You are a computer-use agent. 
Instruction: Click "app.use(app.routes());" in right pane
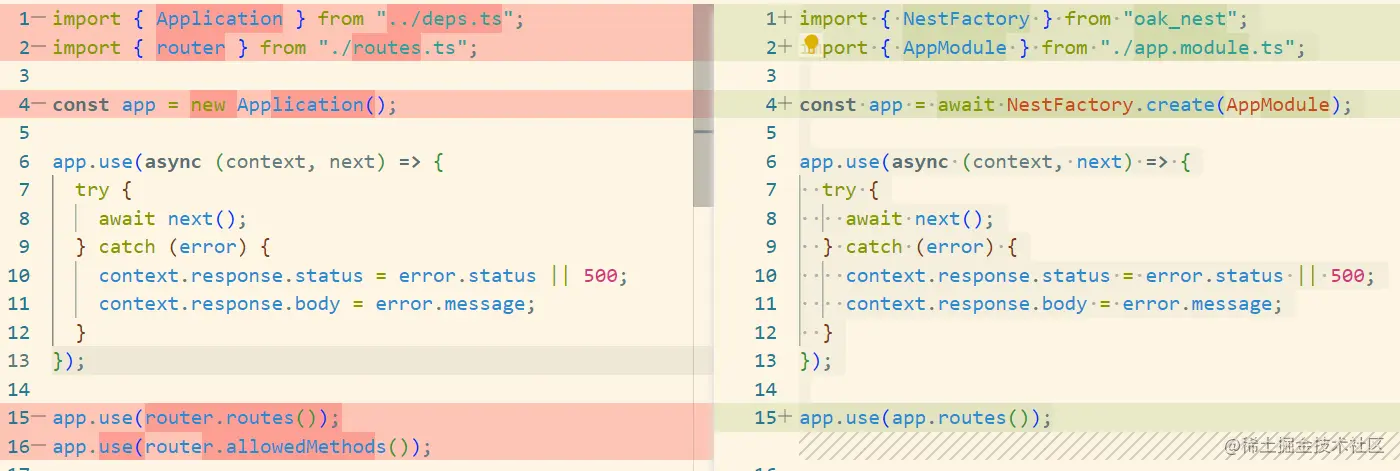point(925,417)
